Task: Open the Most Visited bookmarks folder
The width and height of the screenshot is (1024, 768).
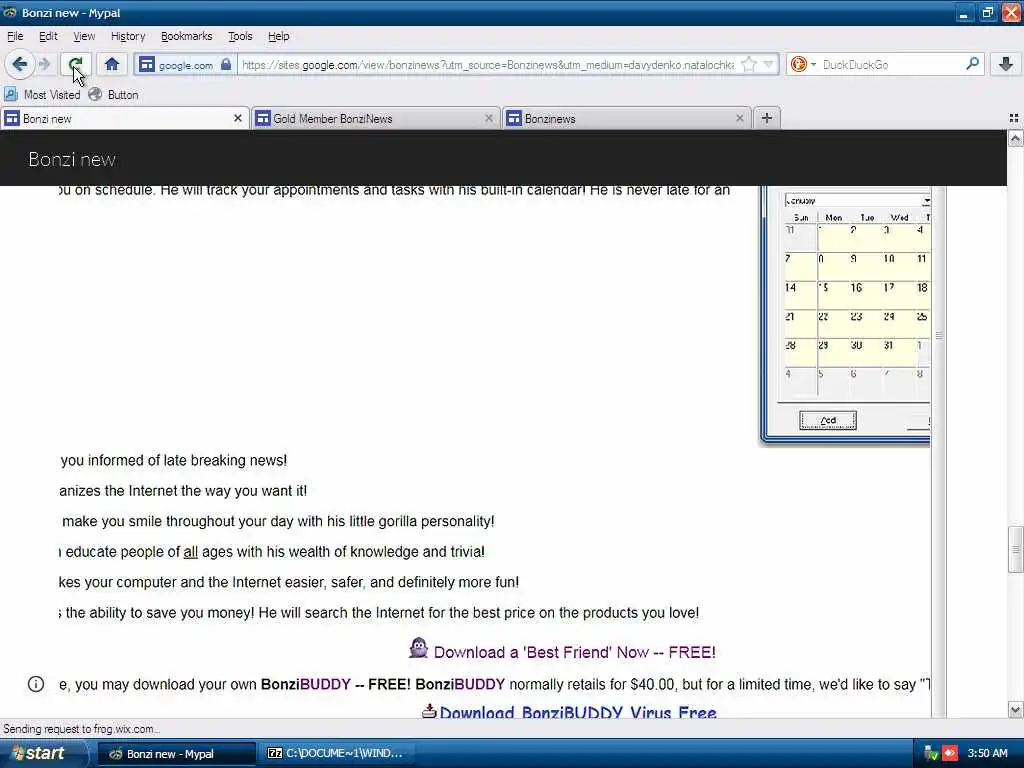Action: pyautogui.click(x=42, y=95)
